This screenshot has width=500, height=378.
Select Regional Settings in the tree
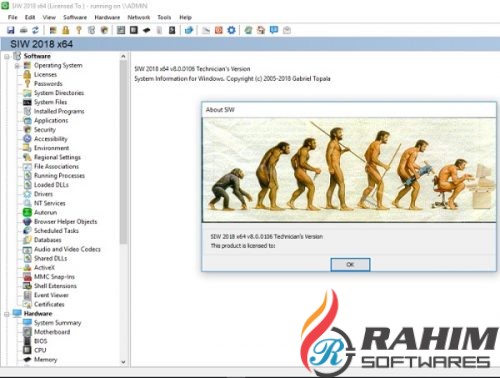click(x=57, y=157)
